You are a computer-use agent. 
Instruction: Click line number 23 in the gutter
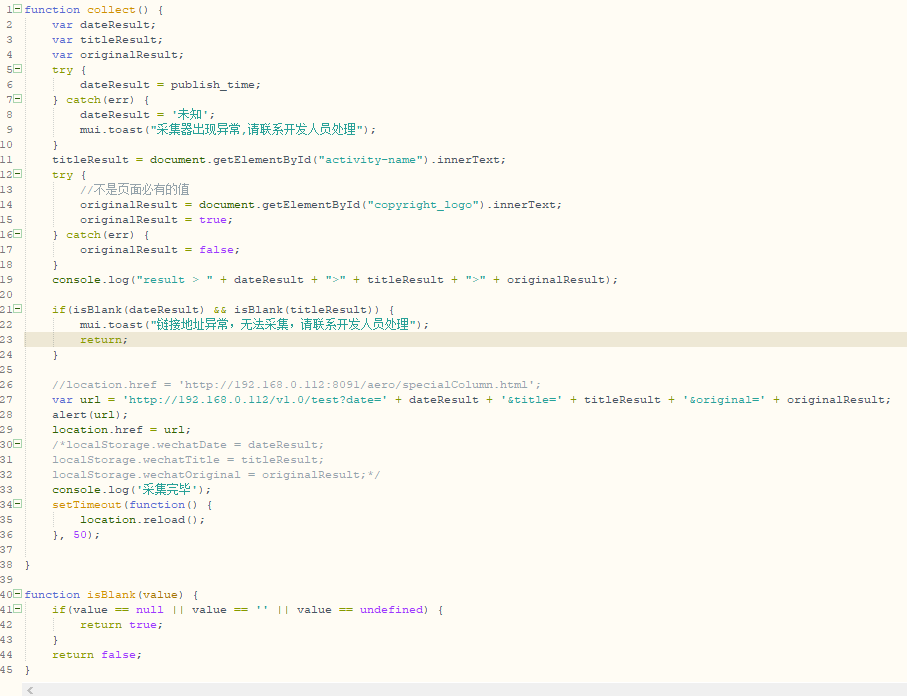(7, 339)
